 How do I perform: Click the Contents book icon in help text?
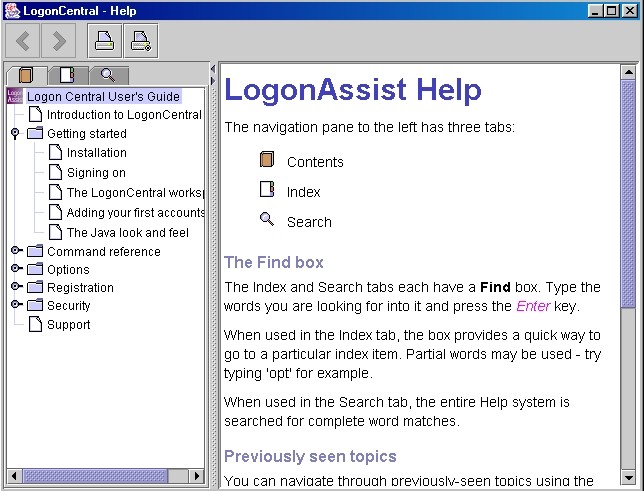coord(267,159)
